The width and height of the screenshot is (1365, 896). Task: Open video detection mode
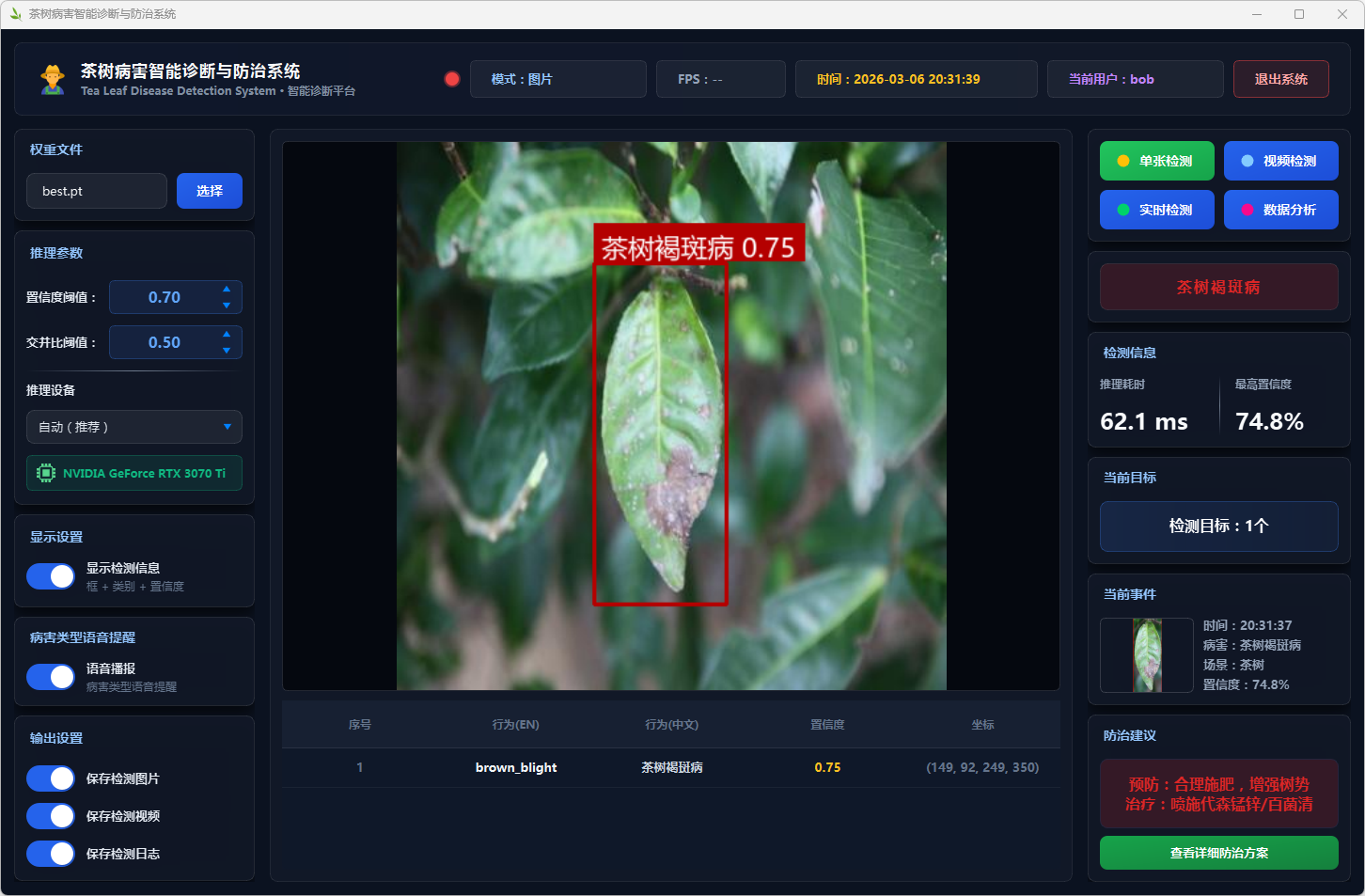(1280, 161)
